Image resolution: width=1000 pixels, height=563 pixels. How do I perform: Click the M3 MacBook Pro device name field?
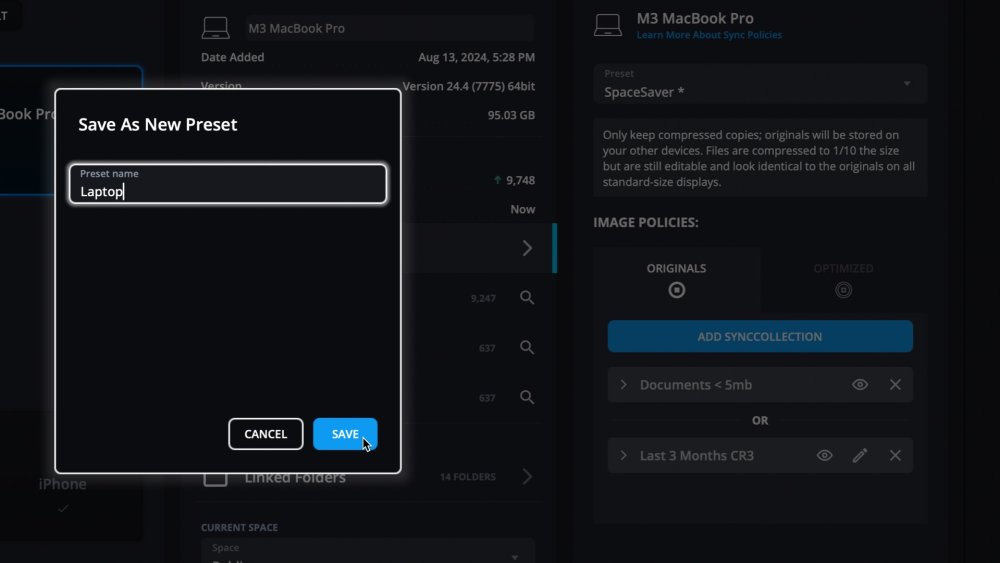pos(390,28)
